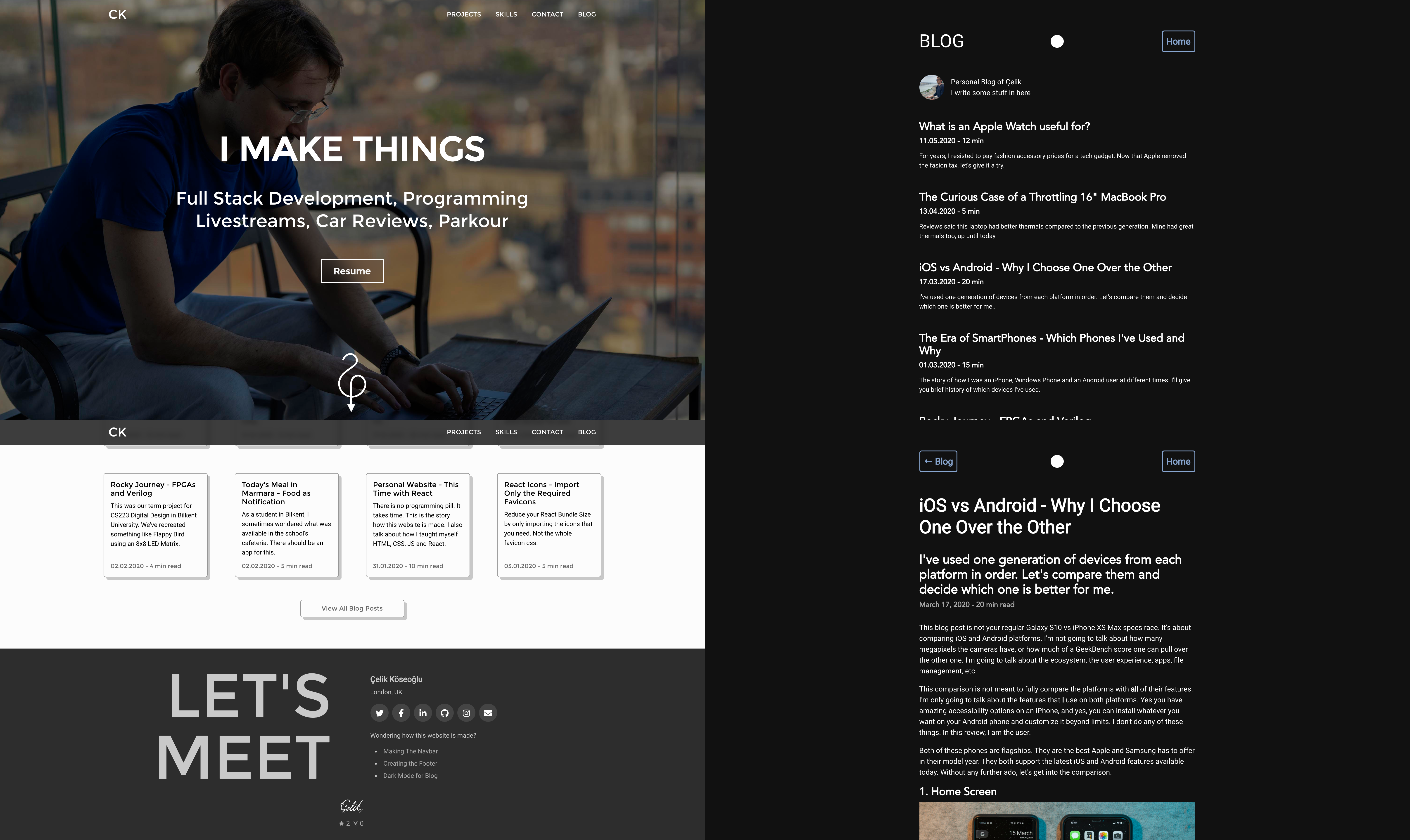Click the 'I MAKE THINGS' hero headline
This screenshot has height=840, width=1410.
tap(352, 149)
